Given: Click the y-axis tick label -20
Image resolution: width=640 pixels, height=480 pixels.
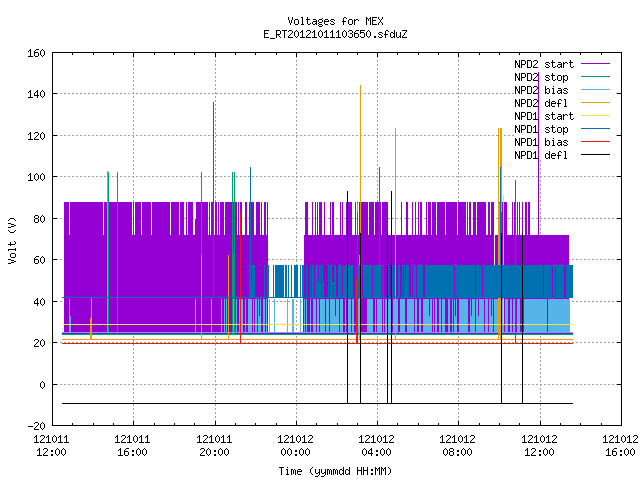Looking at the screenshot, I should coord(36,426).
